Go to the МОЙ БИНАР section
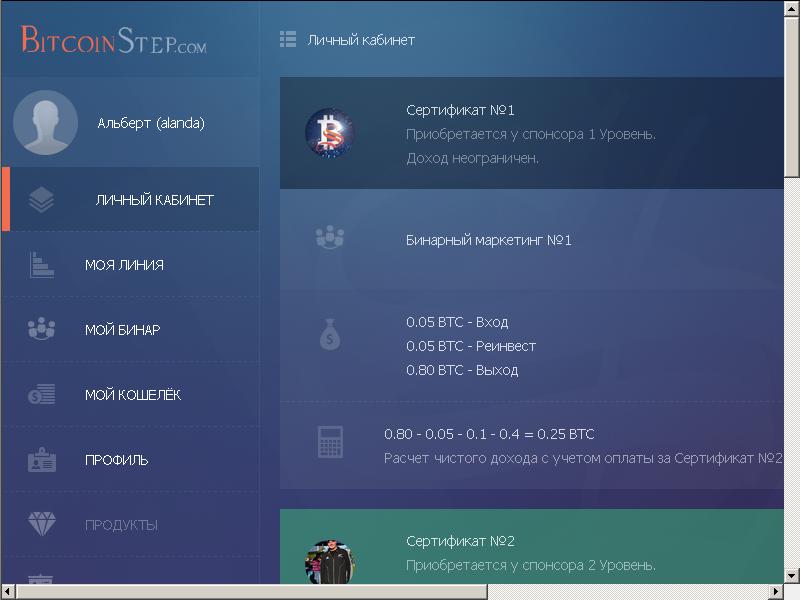The image size is (800, 600). (130, 330)
